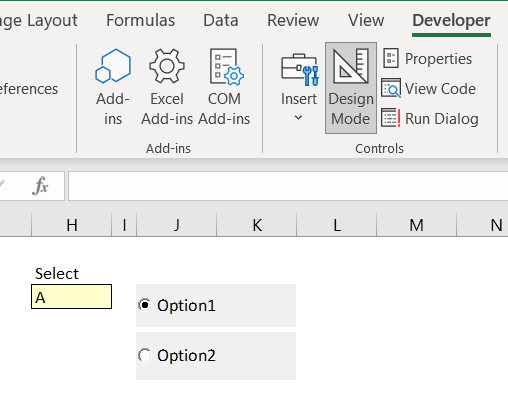
Task: Click the Insert controls toolbox icon
Action: click(x=300, y=69)
